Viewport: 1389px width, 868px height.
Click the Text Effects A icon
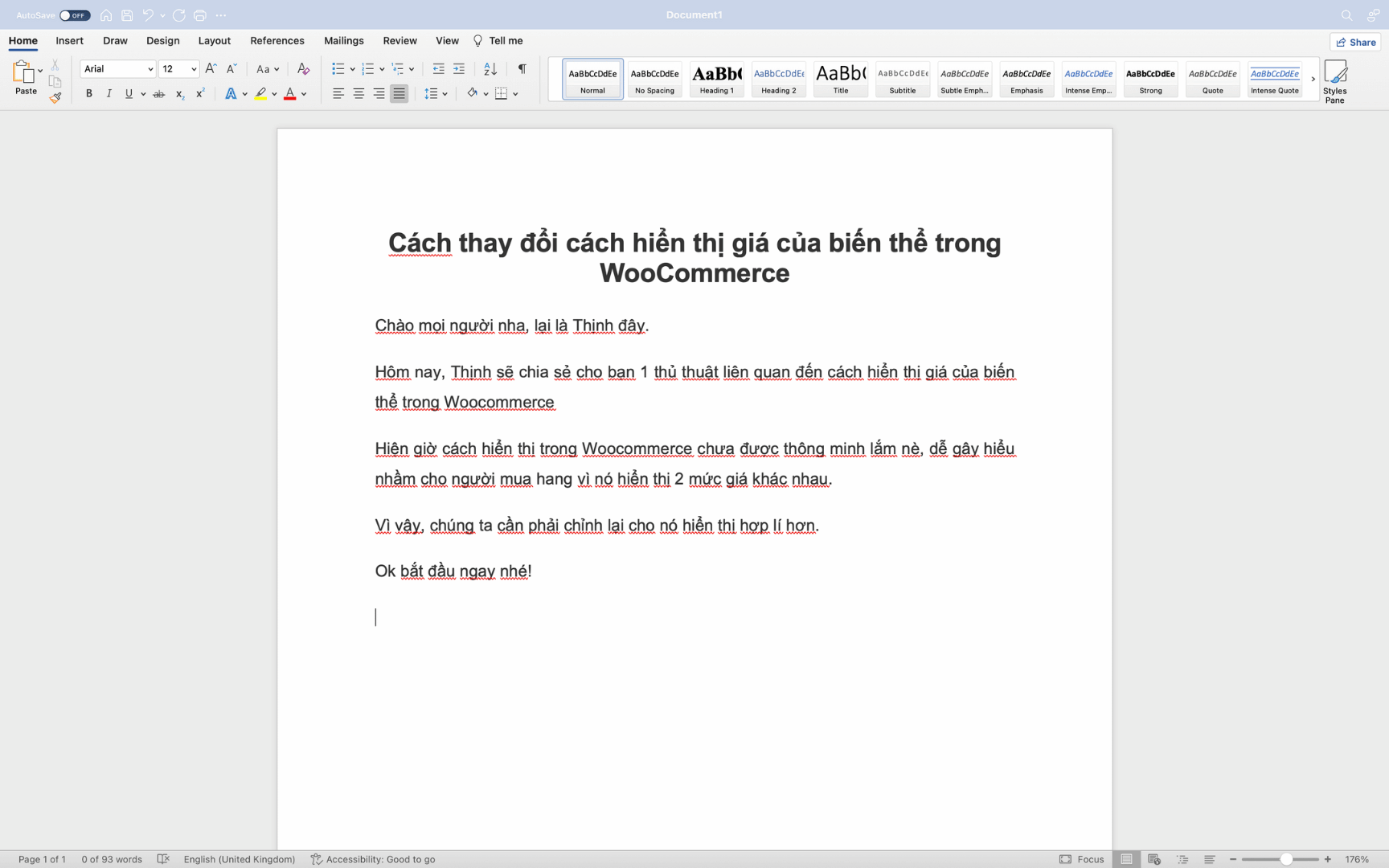pos(231,94)
